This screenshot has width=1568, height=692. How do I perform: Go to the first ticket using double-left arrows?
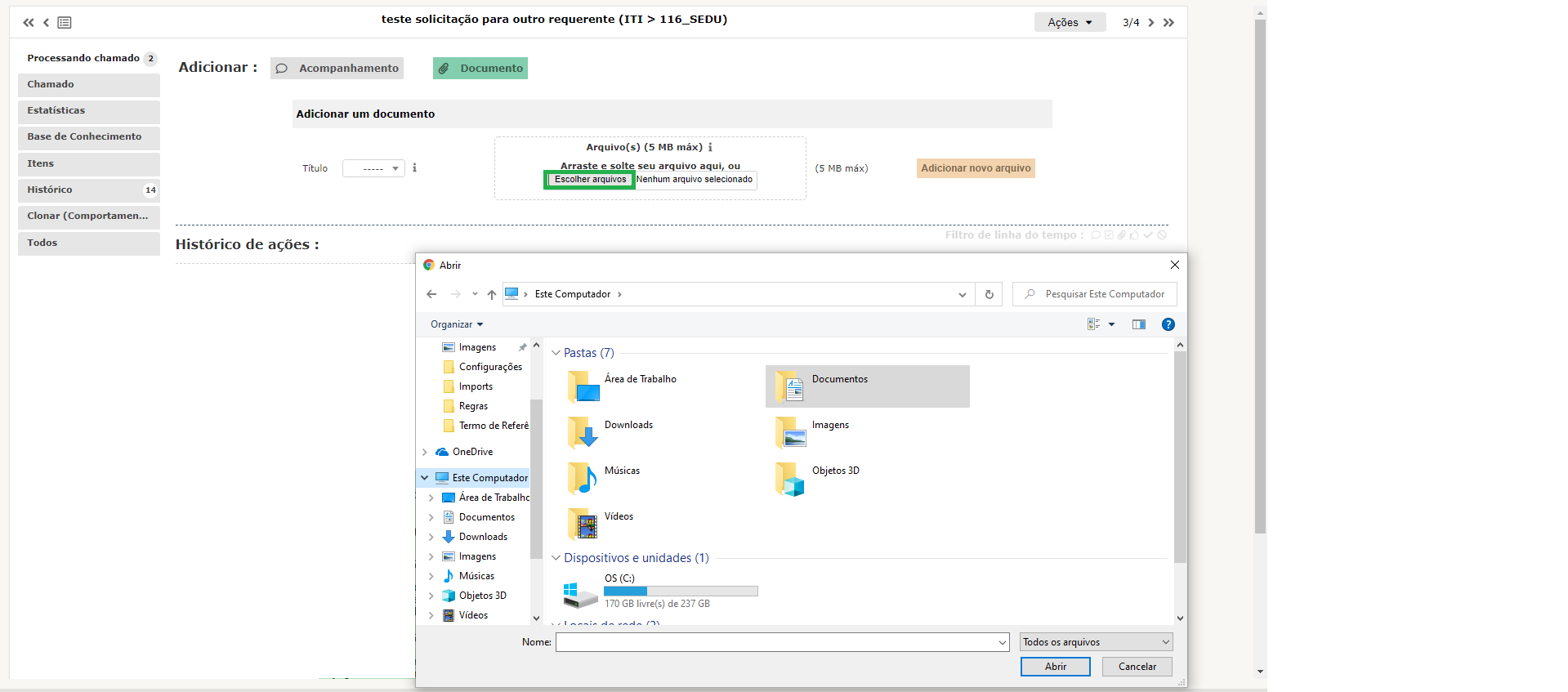[29, 23]
